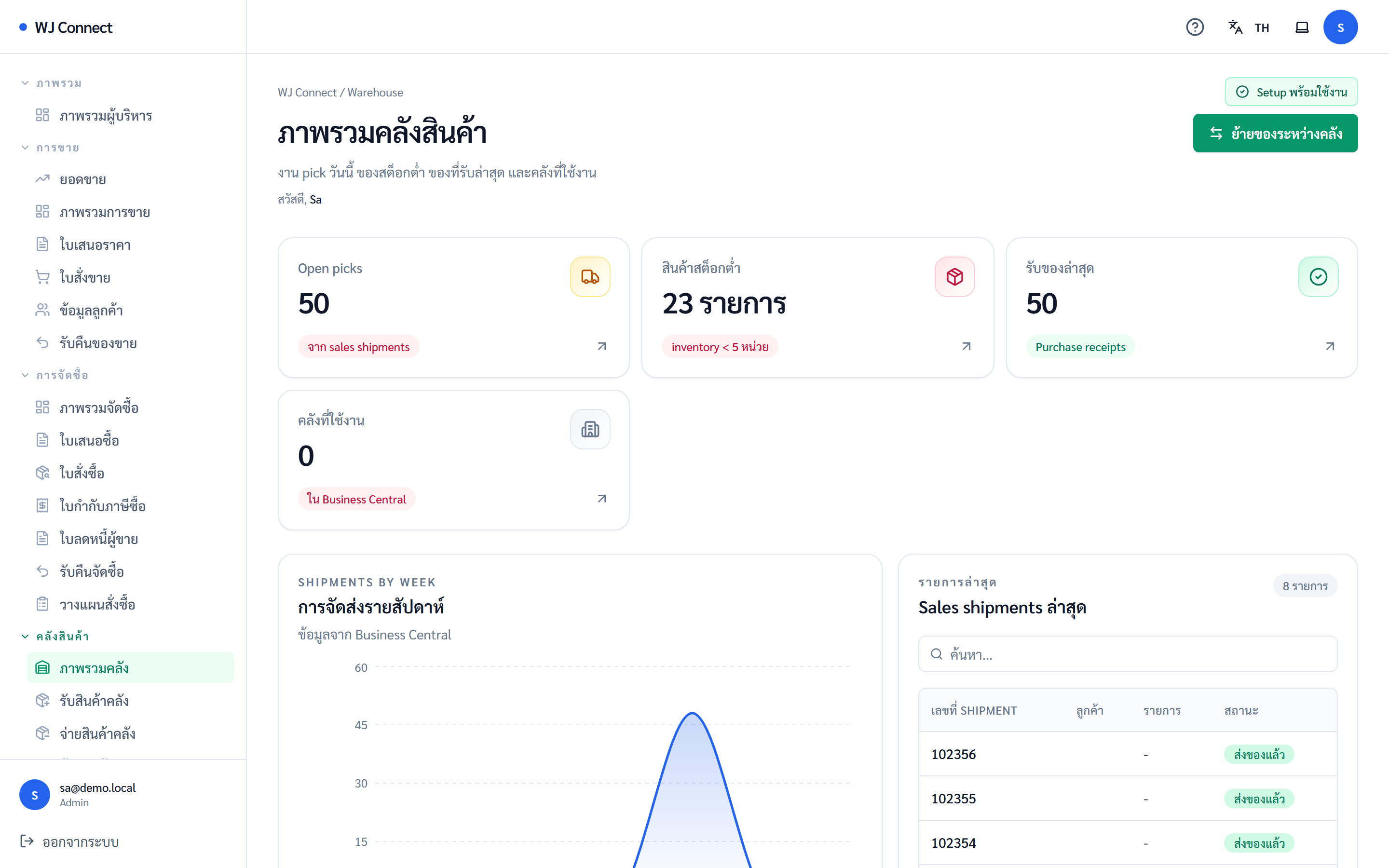
Task: Open ใบกำกับภาษีซื้อ menu item
Action: [130, 505]
